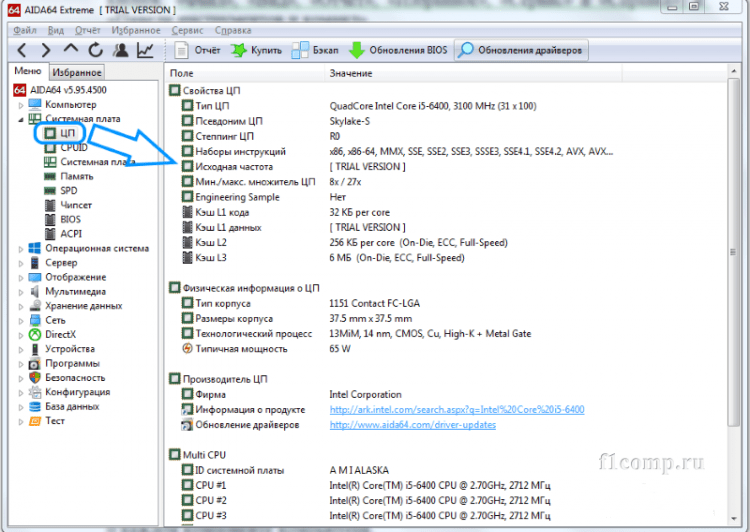The height and width of the screenshot is (532, 750).
Task: Open the user icon in the toolbar
Action: pos(121,50)
